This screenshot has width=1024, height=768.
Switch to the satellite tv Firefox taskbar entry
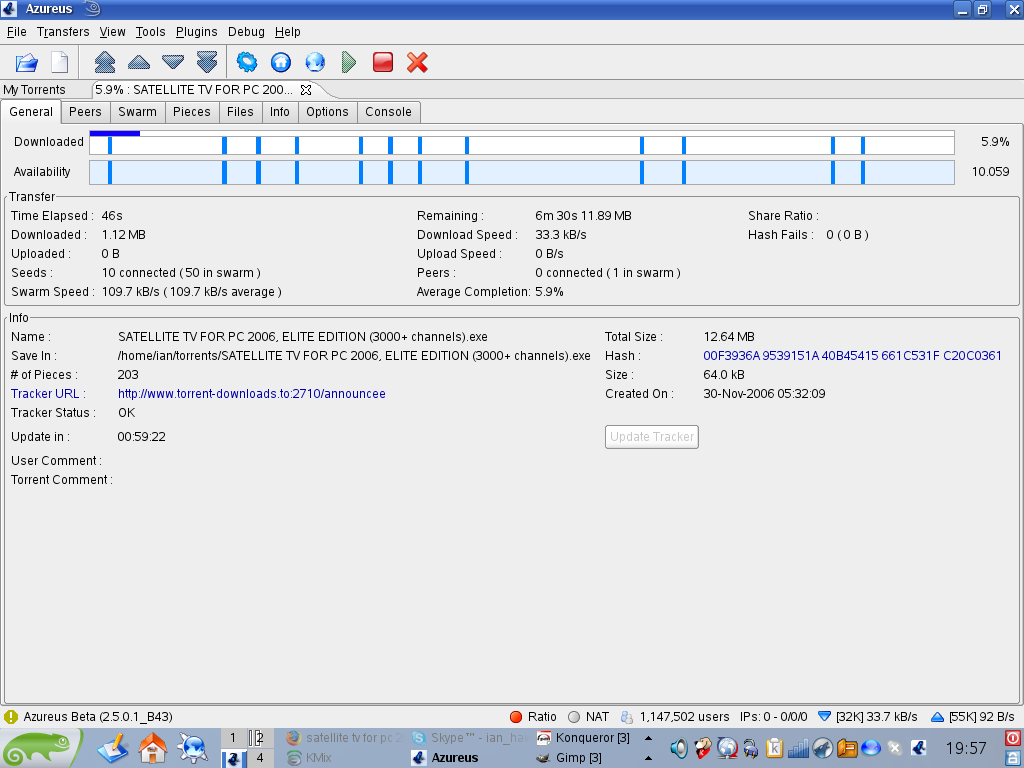coord(345,738)
